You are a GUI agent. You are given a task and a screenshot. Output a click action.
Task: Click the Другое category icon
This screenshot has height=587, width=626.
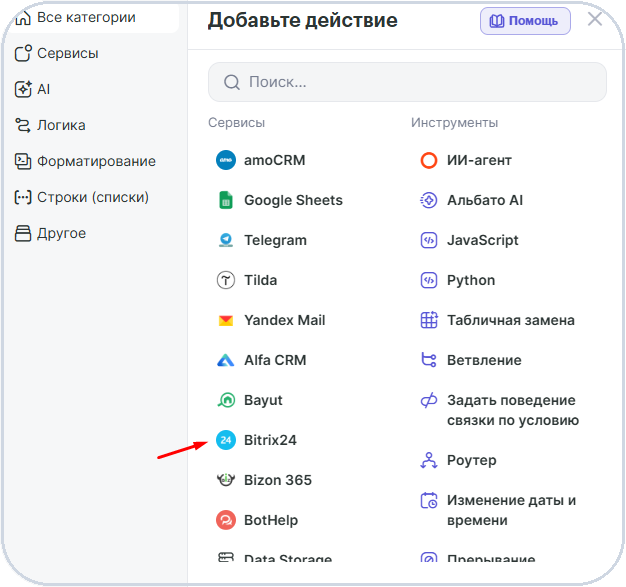point(23,233)
